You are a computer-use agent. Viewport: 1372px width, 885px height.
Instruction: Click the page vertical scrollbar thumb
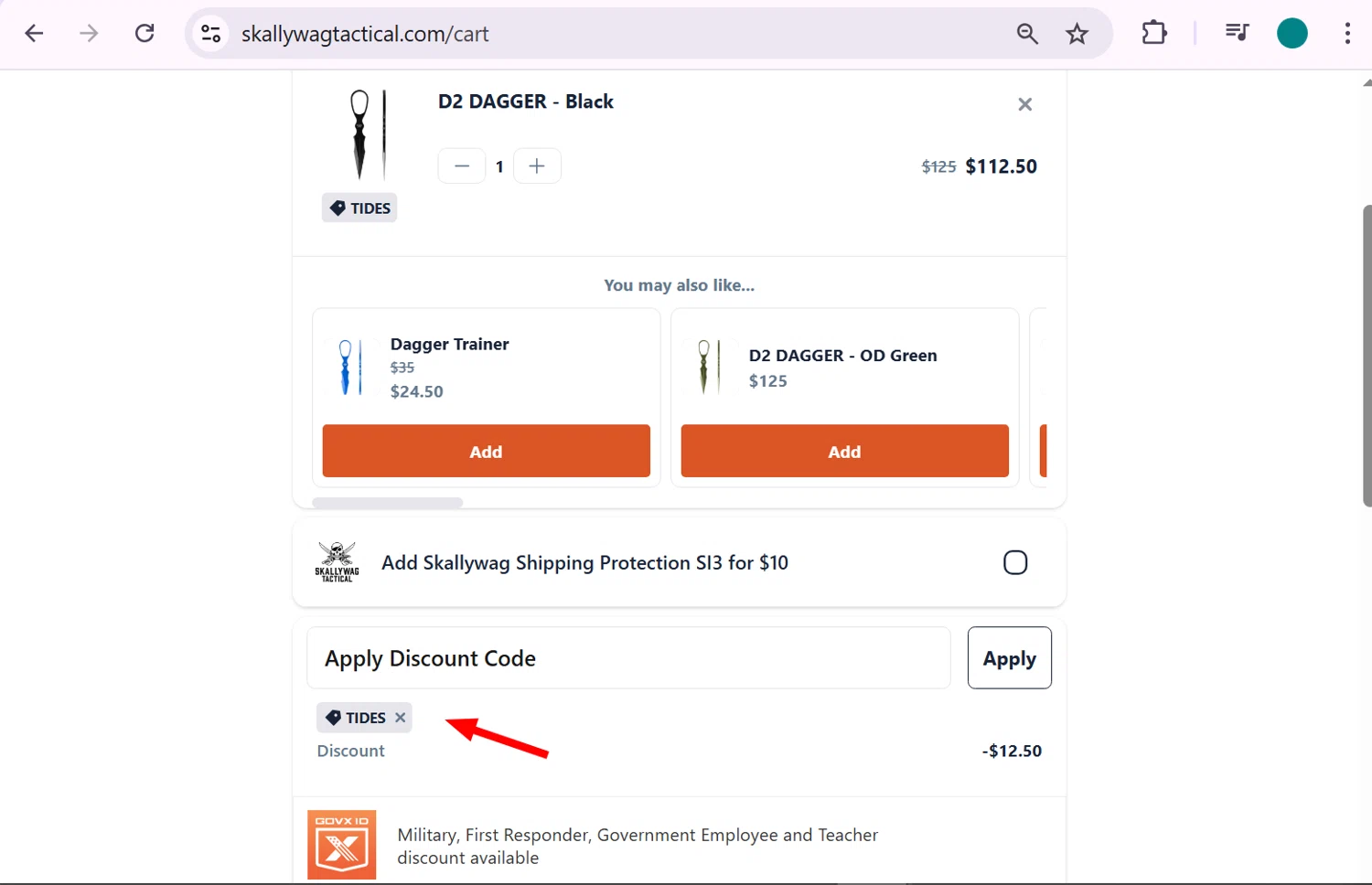1367,356
